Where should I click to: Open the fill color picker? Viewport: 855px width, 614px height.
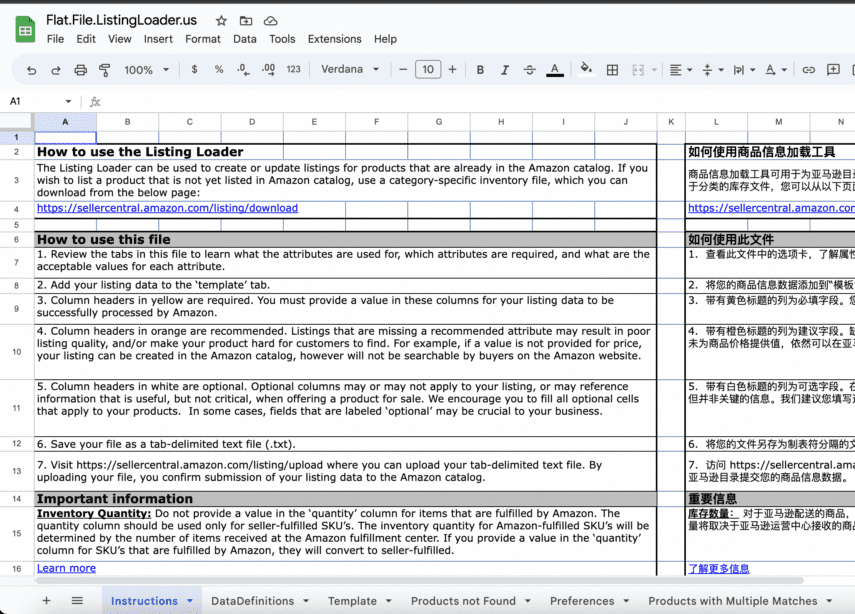click(x=585, y=70)
